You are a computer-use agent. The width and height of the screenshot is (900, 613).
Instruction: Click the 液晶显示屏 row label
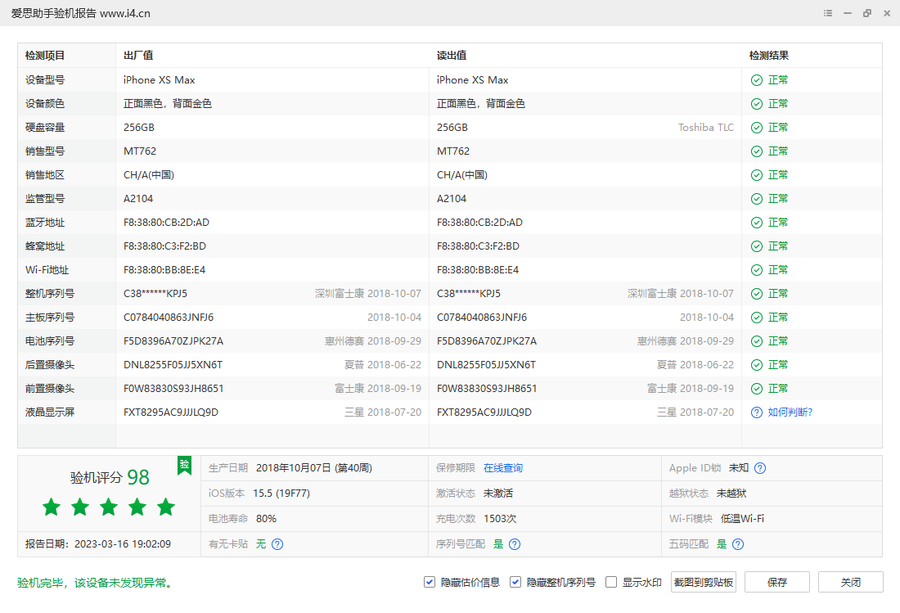50,412
